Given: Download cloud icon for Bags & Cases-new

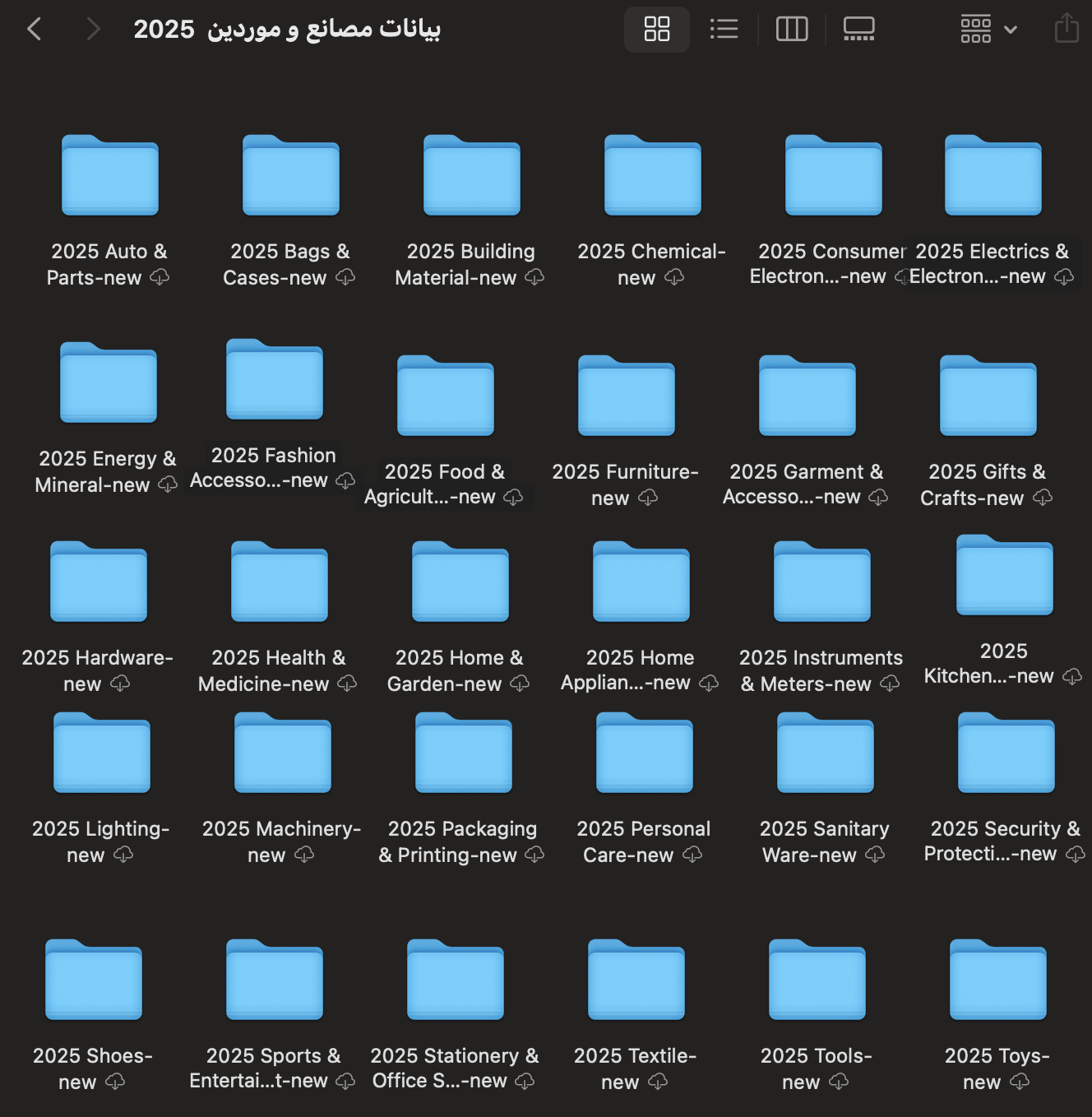Looking at the screenshot, I should click(x=345, y=277).
